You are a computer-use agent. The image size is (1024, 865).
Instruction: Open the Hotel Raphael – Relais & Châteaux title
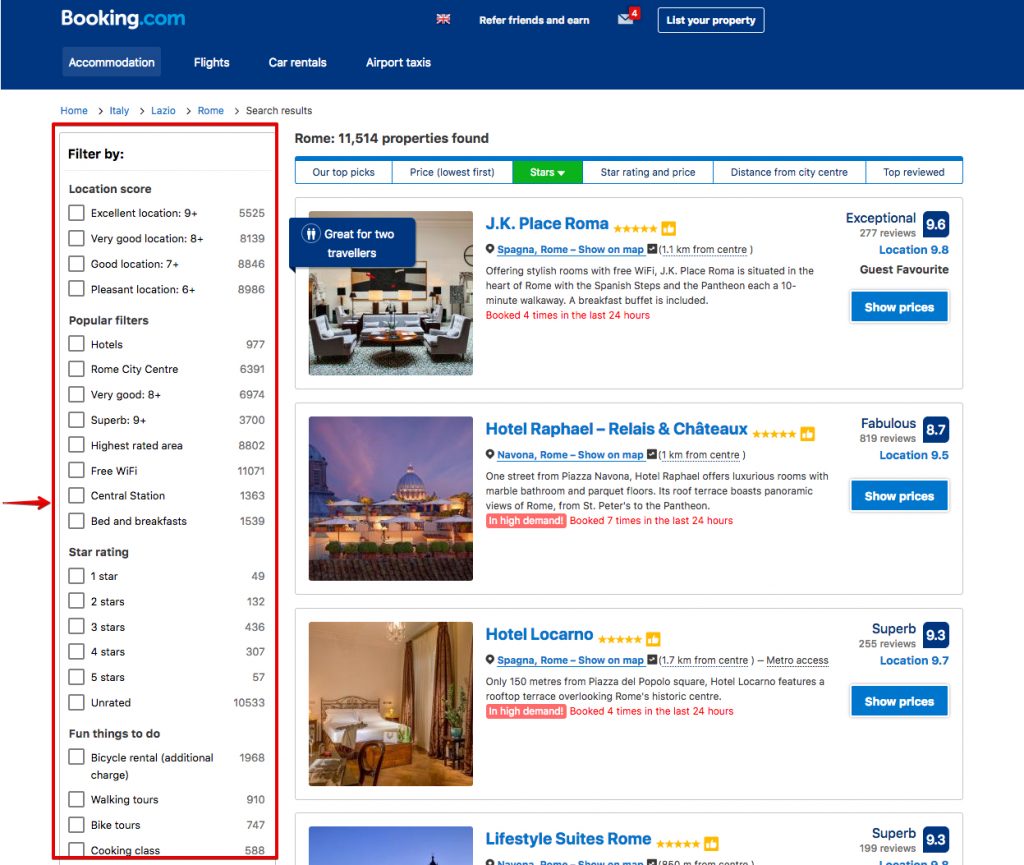(x=616, y=429)
